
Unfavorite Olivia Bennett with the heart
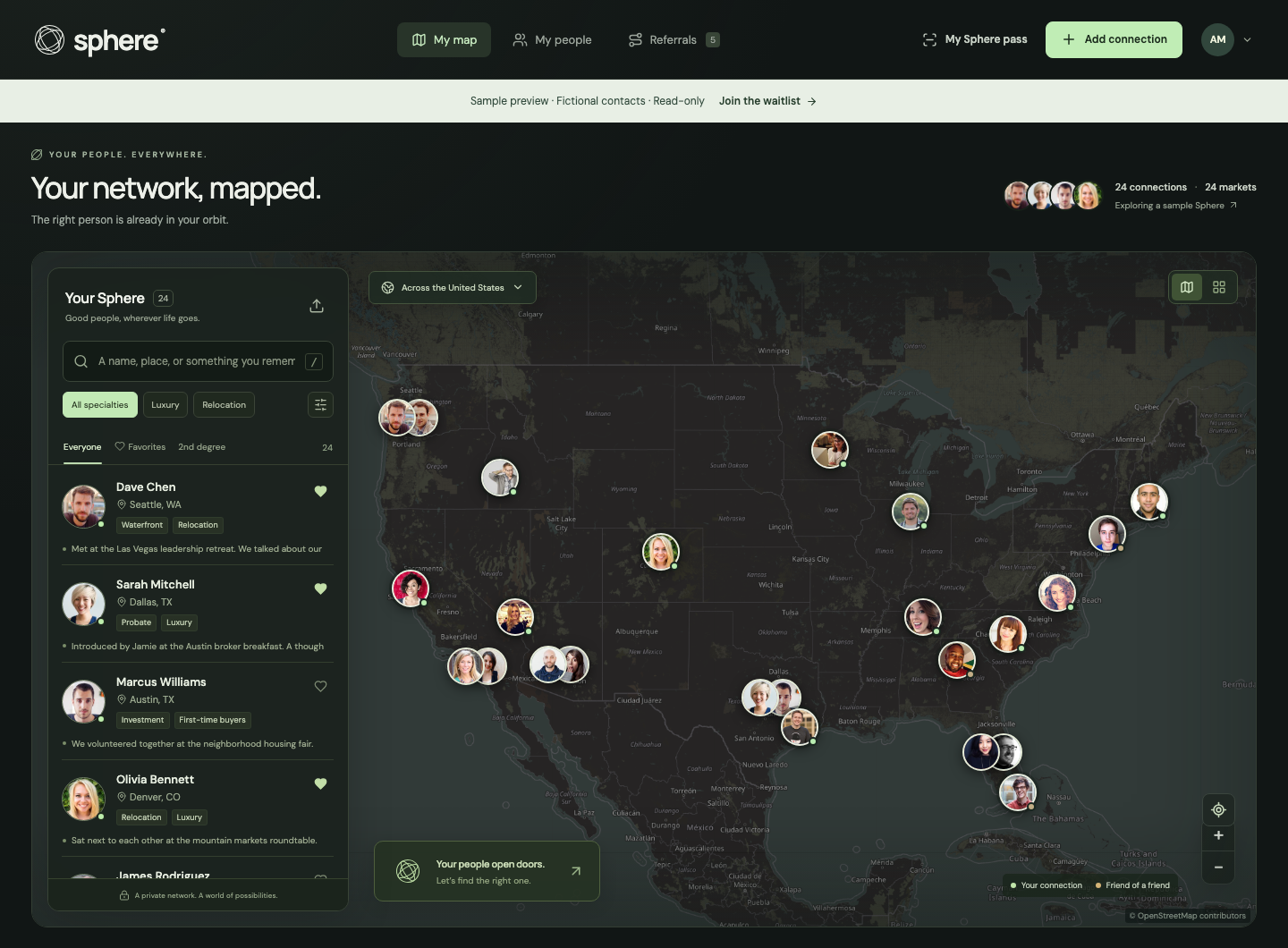(x=320, y=783)
